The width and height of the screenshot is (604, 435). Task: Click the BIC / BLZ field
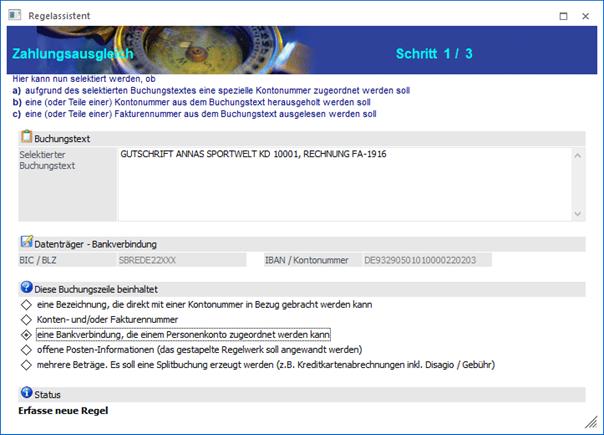(x=180, y=260)
